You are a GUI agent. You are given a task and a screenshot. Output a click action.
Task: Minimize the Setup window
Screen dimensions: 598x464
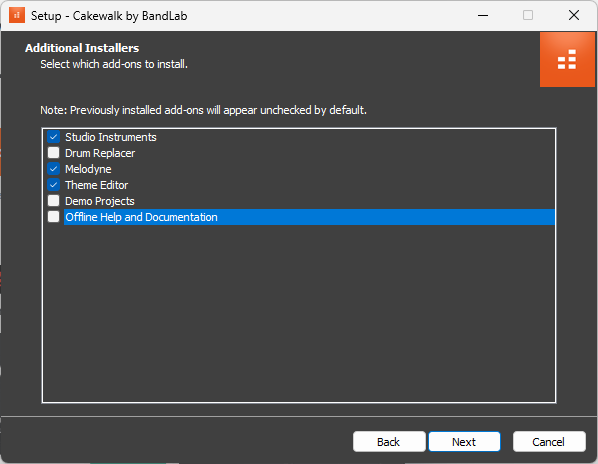pos(483,16)
